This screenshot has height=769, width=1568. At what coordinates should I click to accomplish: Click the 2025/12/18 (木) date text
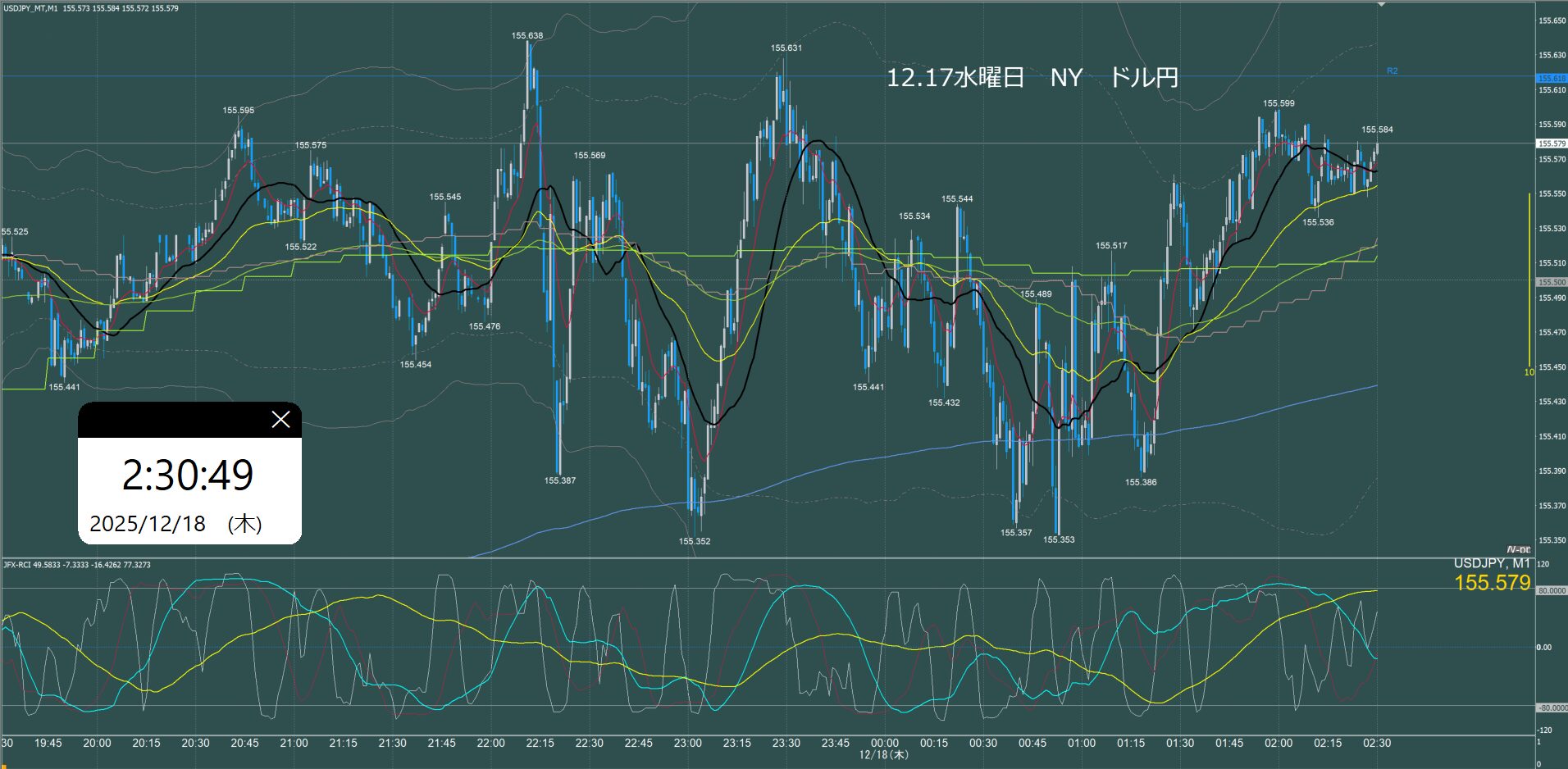click(x=175, y=524)
